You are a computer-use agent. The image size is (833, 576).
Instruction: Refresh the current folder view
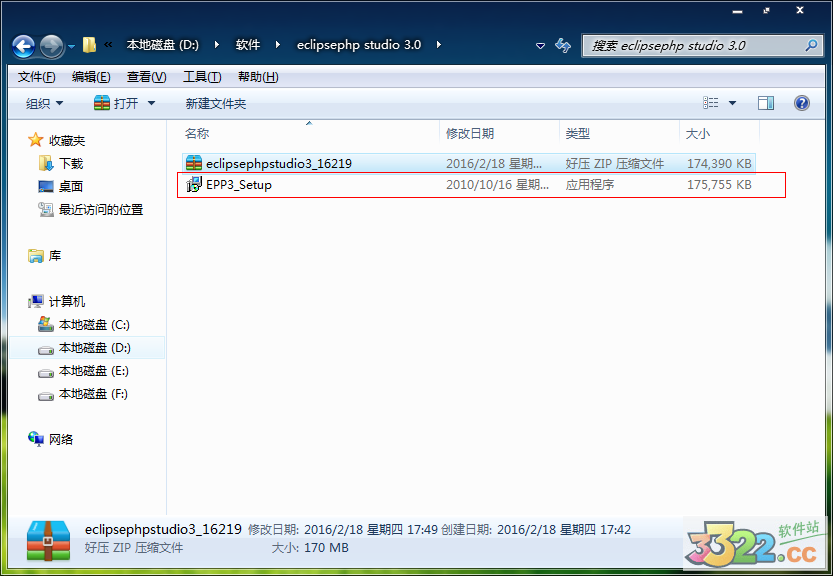point(563,46)
